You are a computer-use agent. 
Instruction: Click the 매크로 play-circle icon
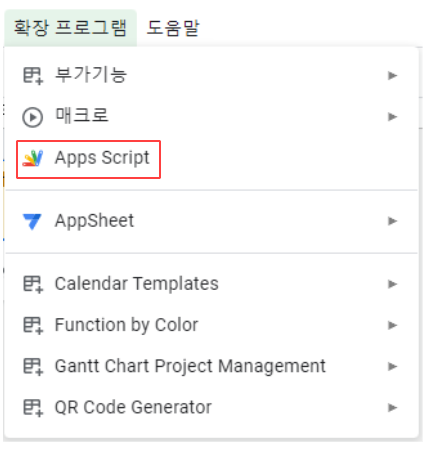(32, 117)
